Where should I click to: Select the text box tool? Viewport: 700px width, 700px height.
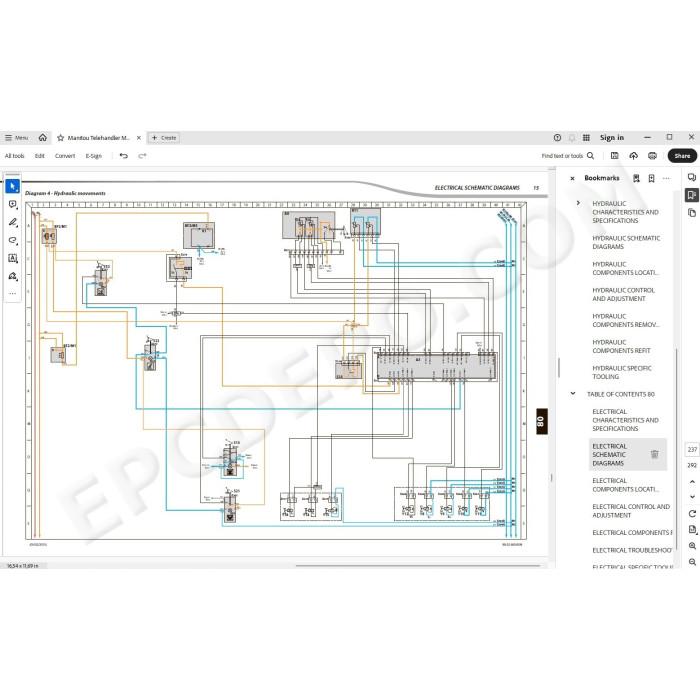[x=12, y=258]
